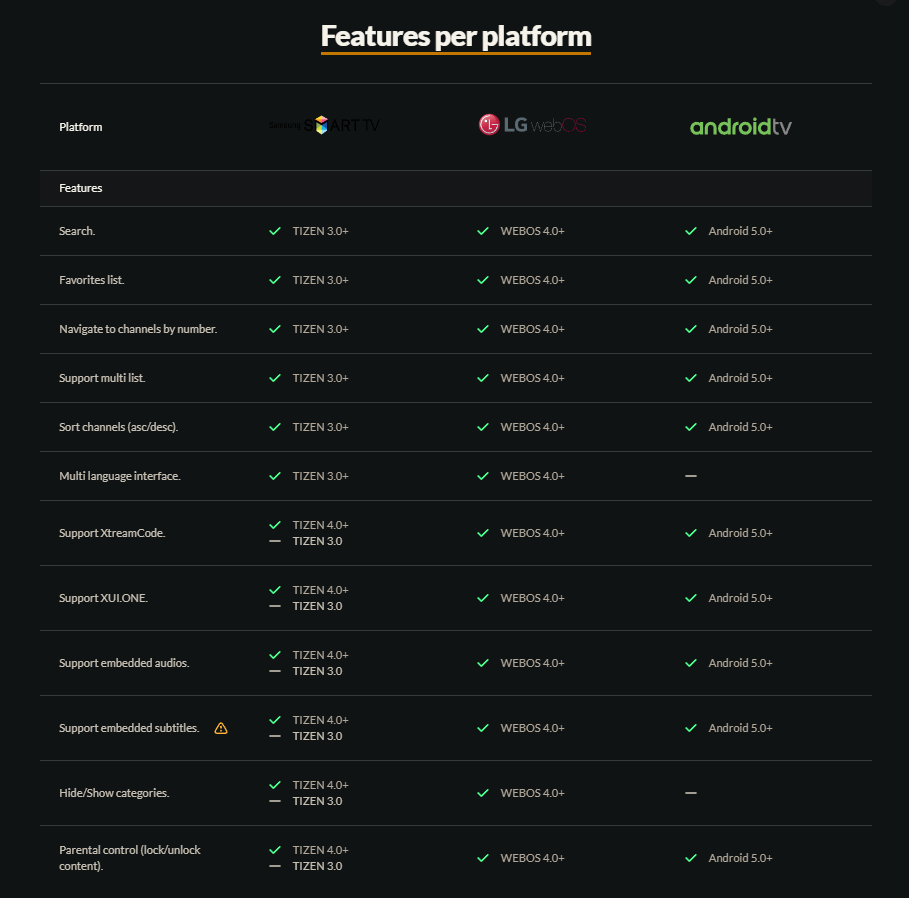Click the webOS checkmark in Parental control row
Viewport: 909px width, 898px height.
483,858
